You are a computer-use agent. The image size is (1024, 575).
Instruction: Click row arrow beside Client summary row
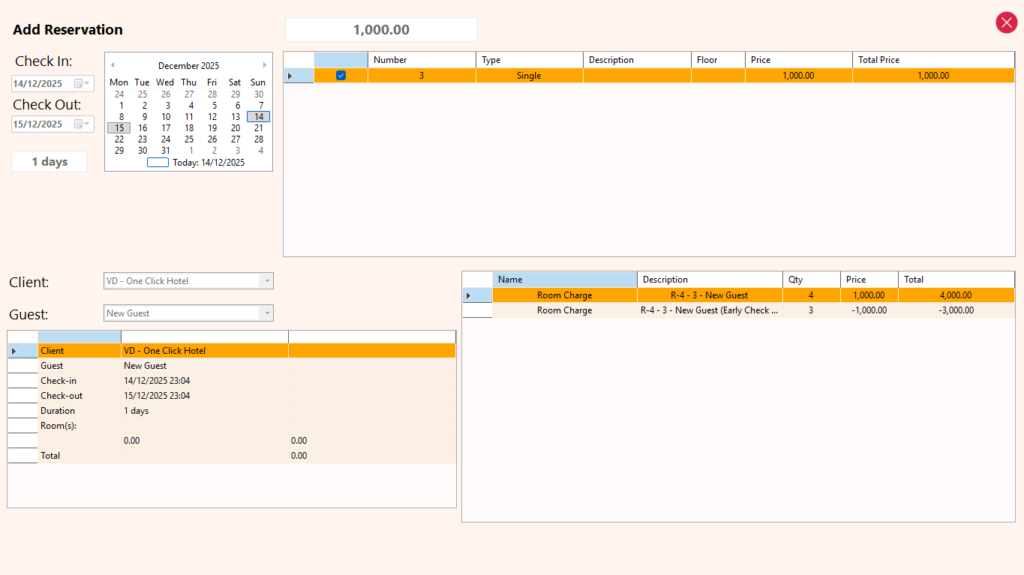(x=14, y=351)
